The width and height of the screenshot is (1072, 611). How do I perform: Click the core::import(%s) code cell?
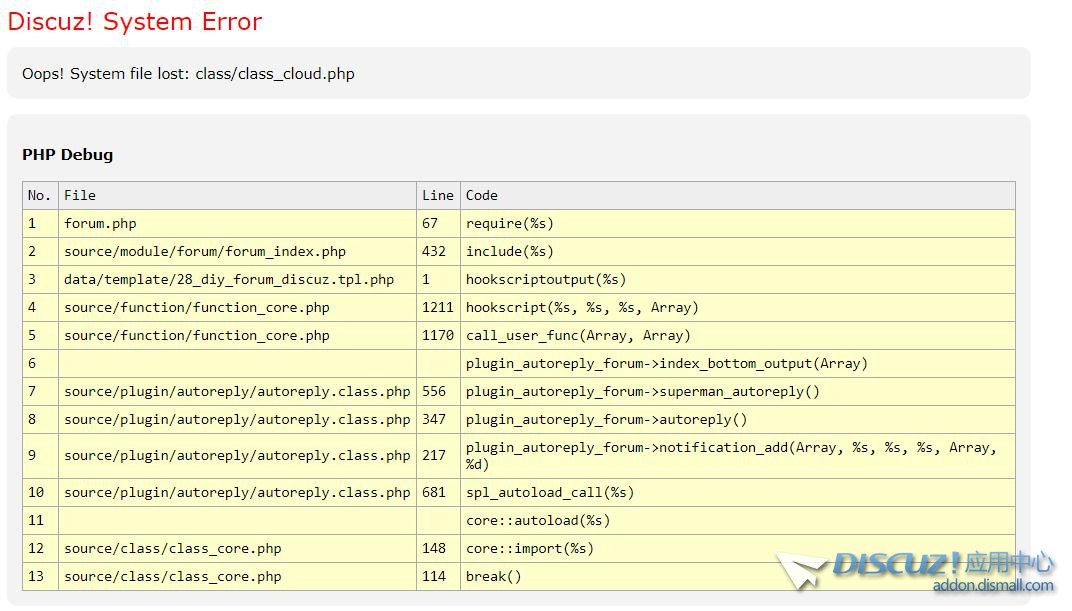530,549
